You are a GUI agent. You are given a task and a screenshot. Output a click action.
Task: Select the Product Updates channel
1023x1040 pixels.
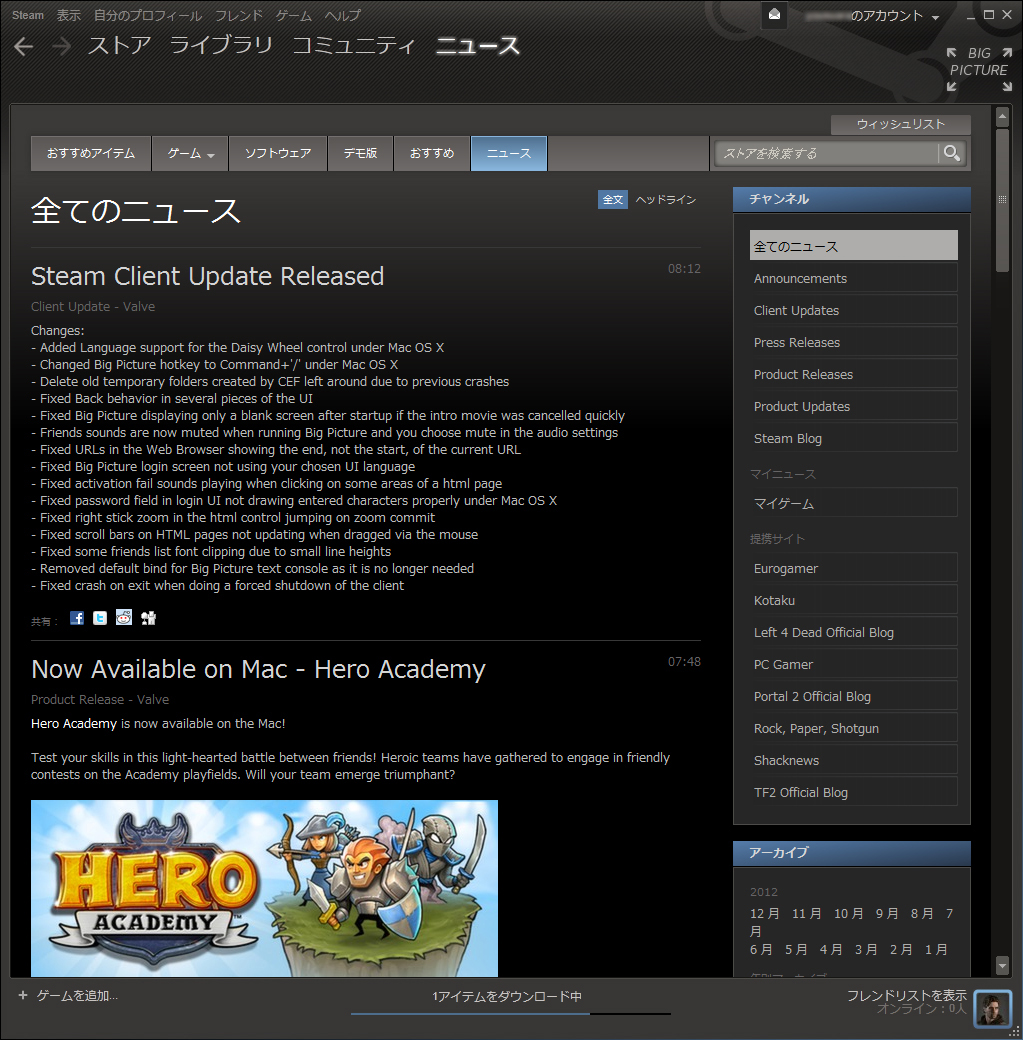click(x=853, y=406)
